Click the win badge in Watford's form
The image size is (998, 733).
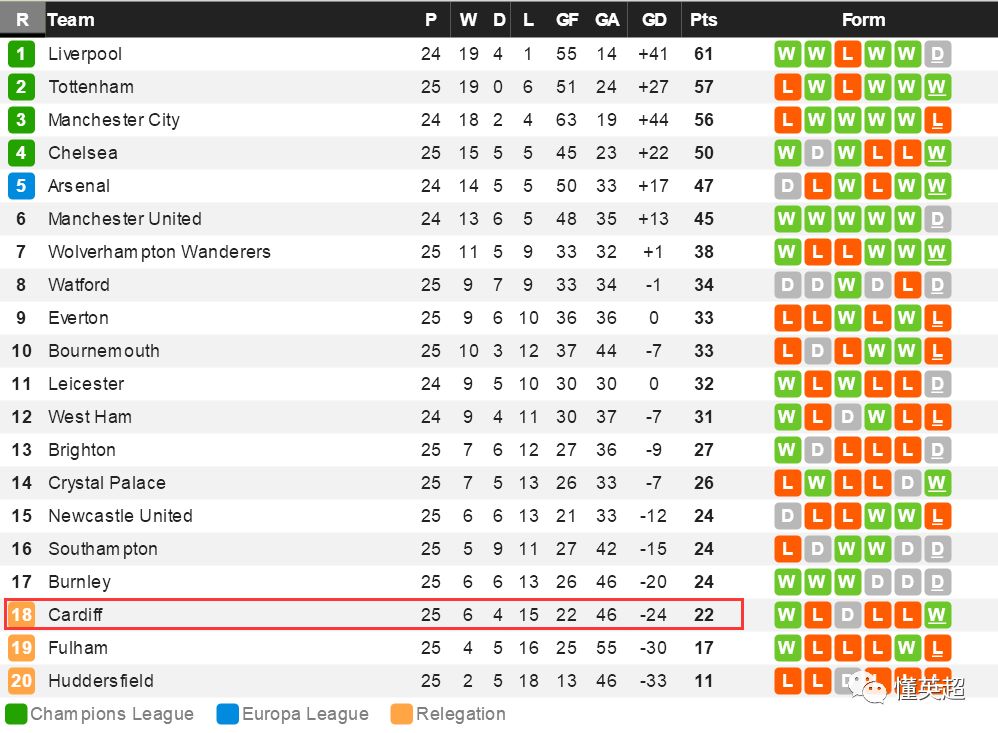point(847,285)
